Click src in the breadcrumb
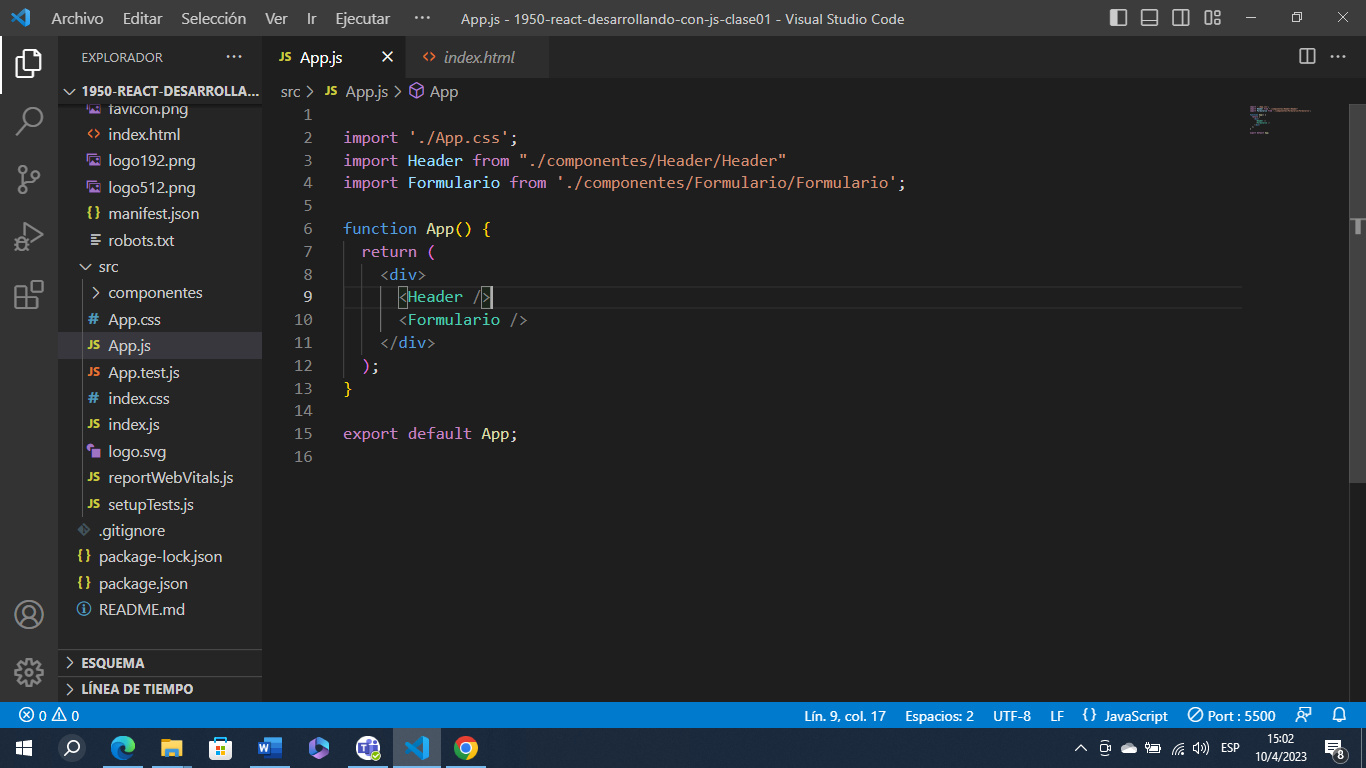Screen dimensions: 1366x768 tap(290, 91)
